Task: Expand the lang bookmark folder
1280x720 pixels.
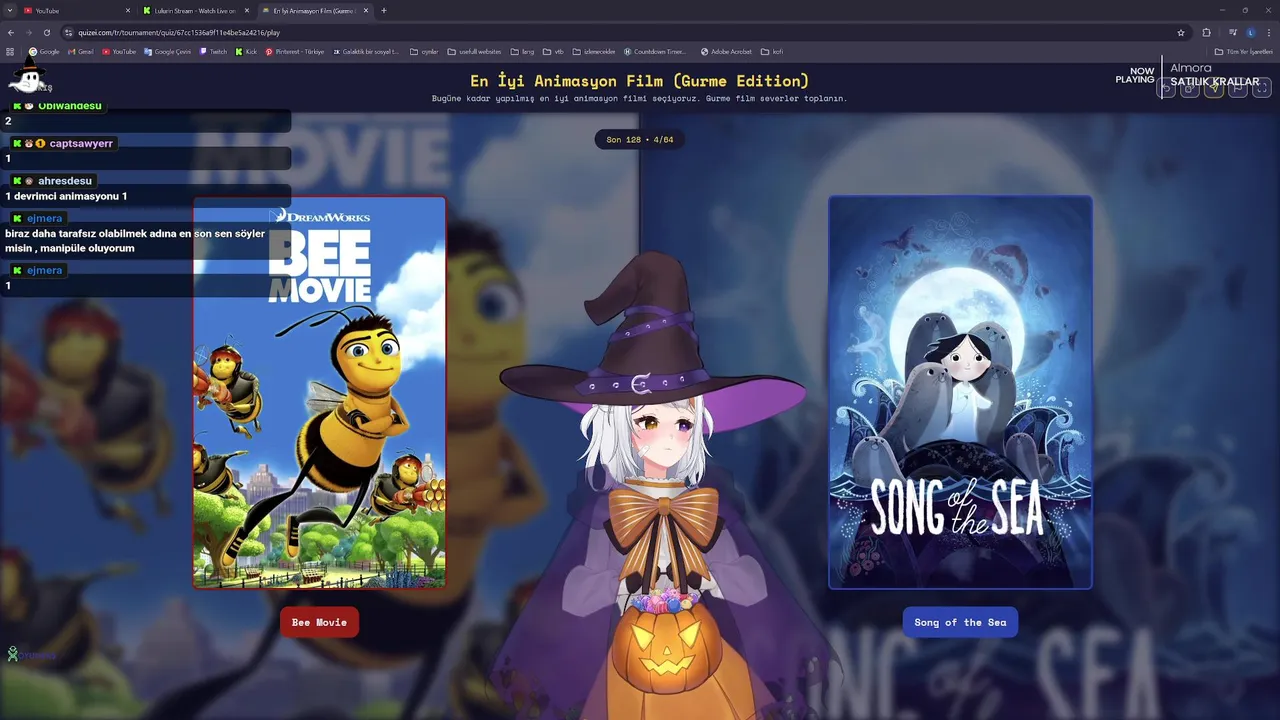Action: 522,51
